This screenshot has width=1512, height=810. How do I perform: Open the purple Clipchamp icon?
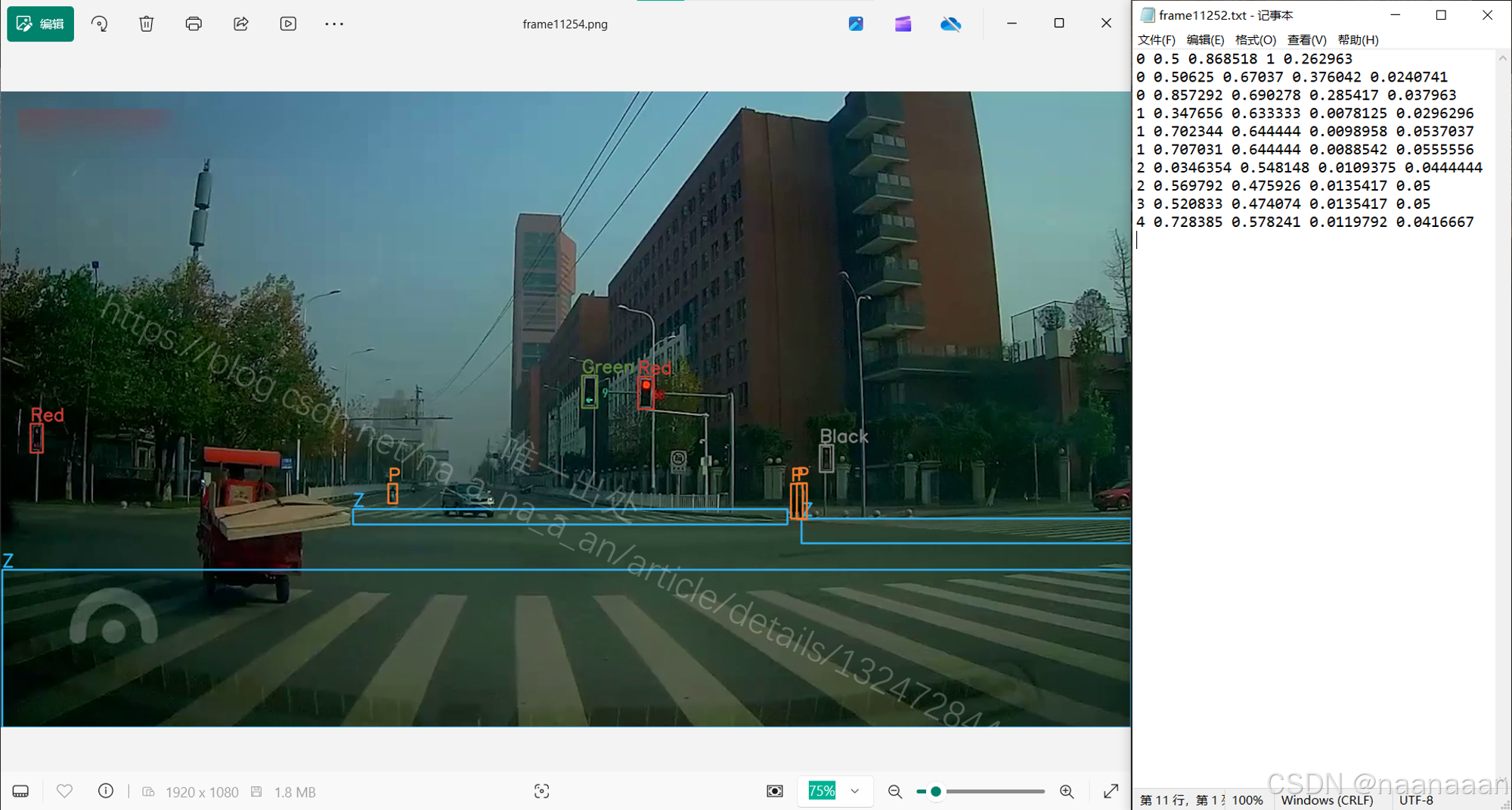click(x=903, y=24)
